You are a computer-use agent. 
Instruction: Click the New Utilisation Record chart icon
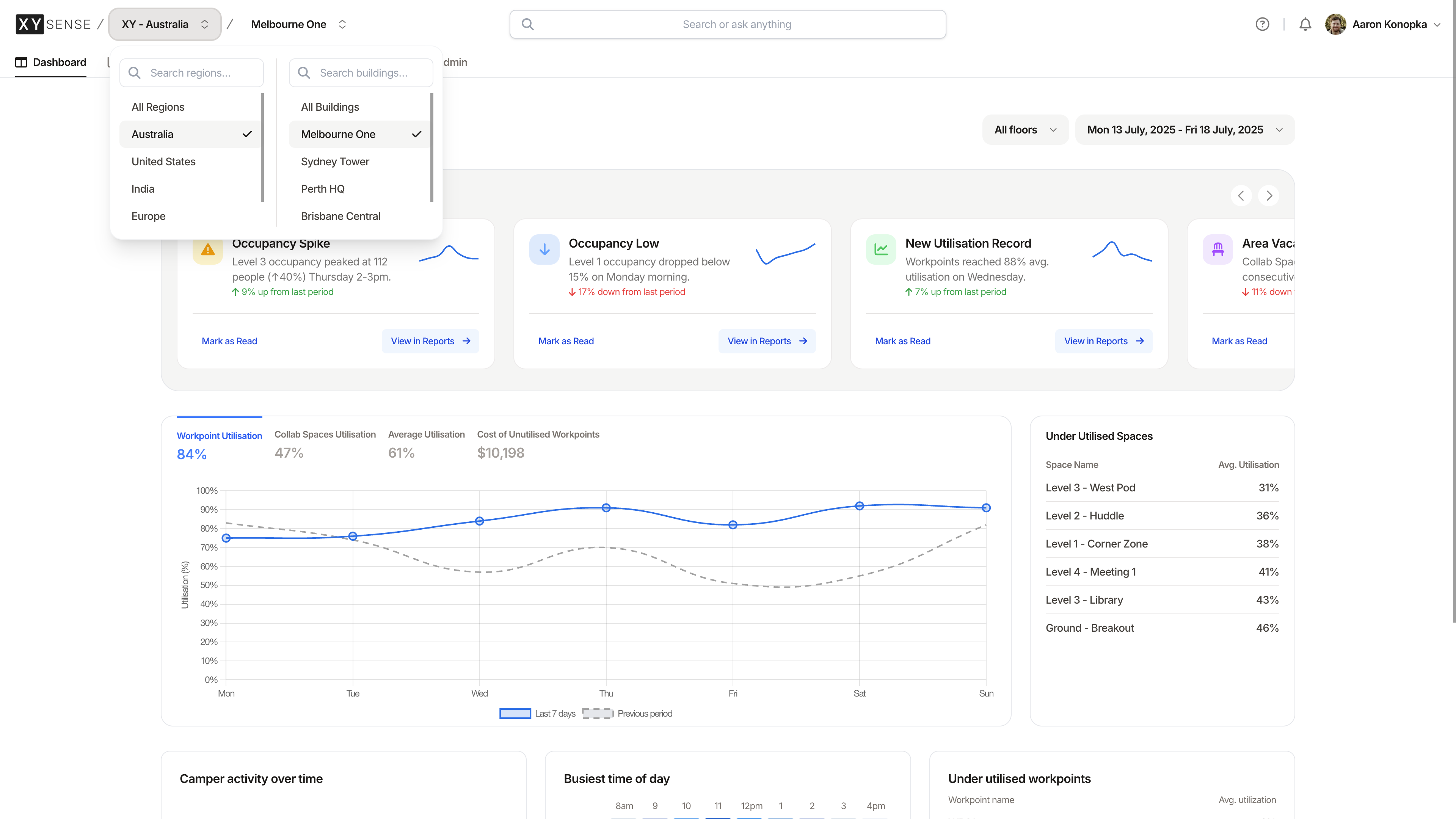point(881,249)
